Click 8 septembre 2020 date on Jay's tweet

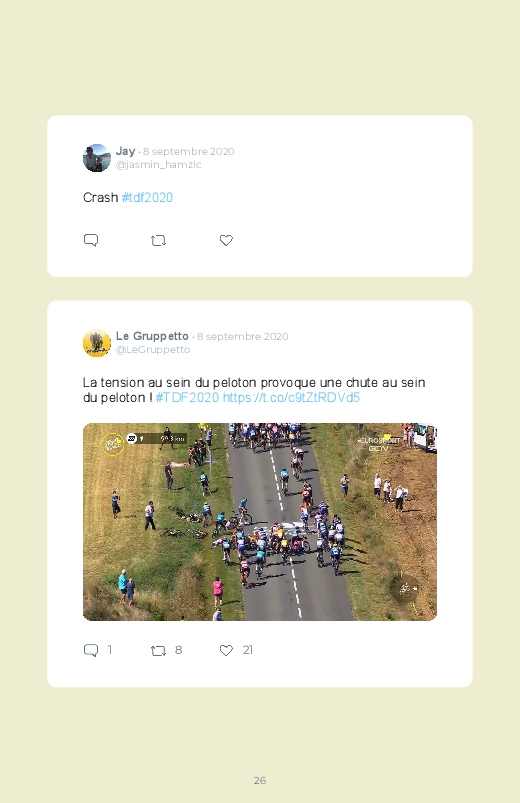(189, 152)
